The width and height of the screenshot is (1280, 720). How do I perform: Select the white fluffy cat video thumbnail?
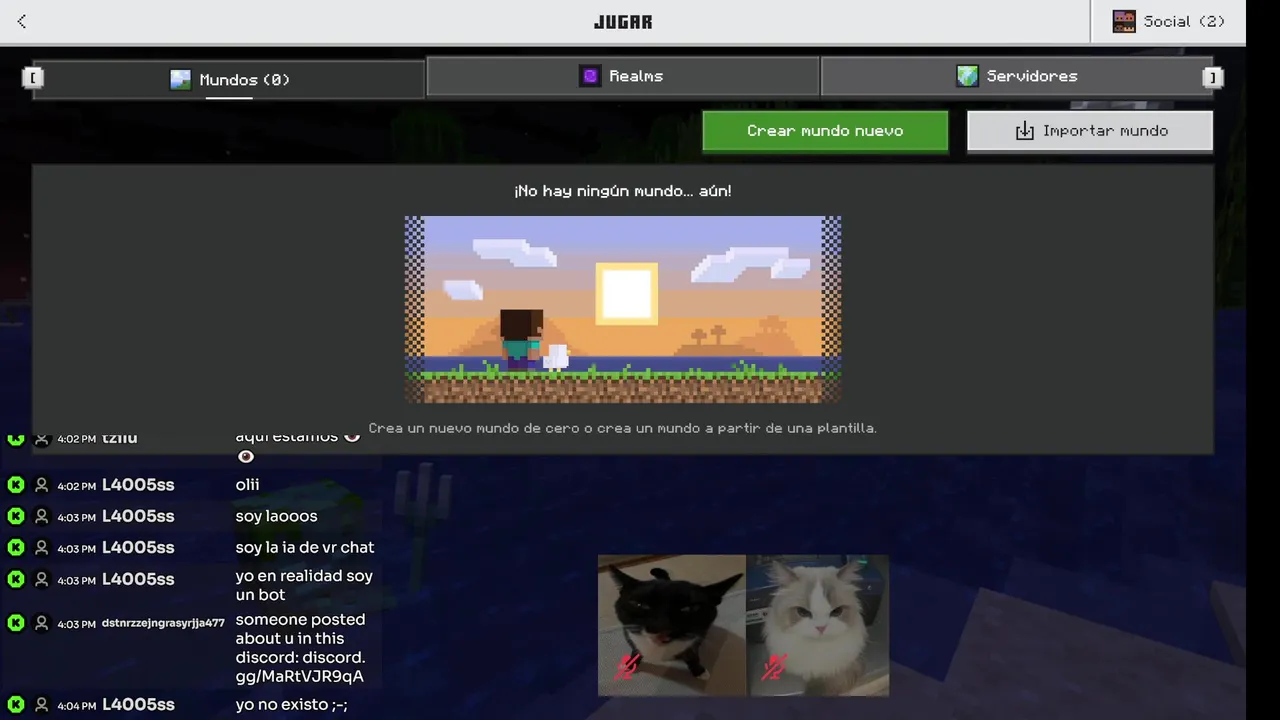tap(818, 625)
